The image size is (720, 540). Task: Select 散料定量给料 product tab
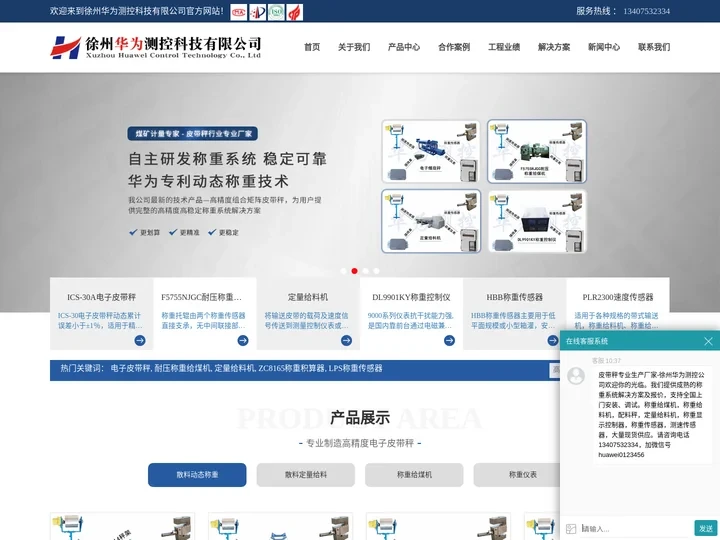click(x=306, y=475)
